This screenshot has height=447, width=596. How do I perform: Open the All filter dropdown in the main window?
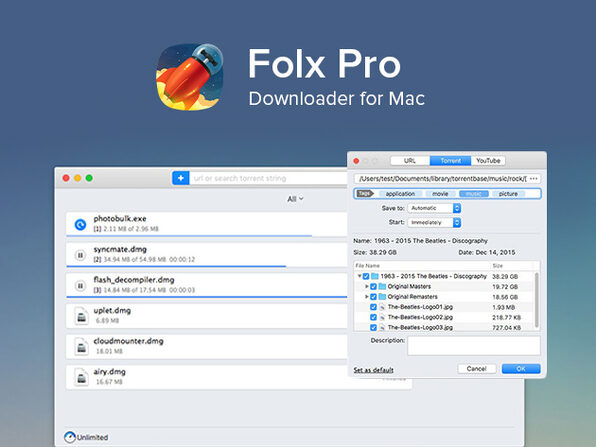click(295, 199)
